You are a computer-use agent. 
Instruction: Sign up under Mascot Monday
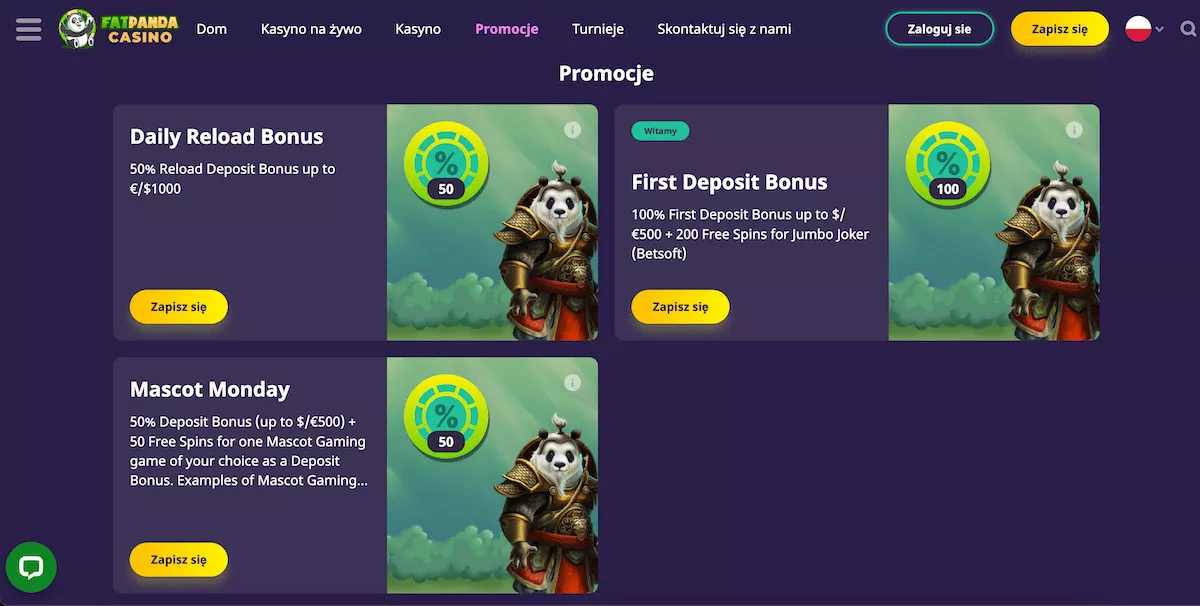click(179, 560)
